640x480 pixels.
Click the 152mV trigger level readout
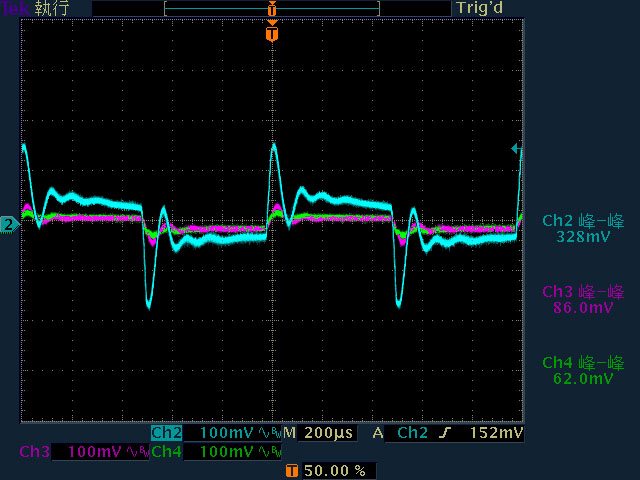pos(498,433)
